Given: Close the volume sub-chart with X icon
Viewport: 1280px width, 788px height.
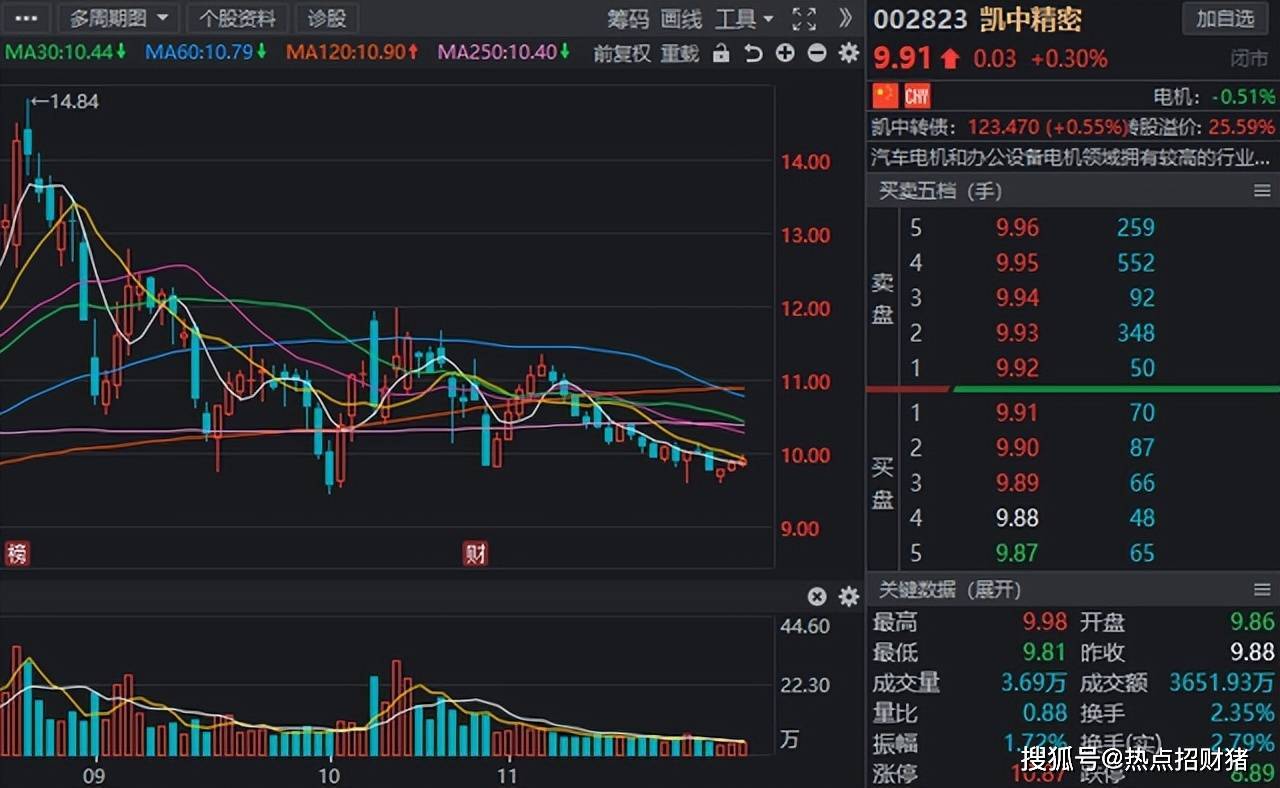Looking at the screenshot, I should click(817, 597).
